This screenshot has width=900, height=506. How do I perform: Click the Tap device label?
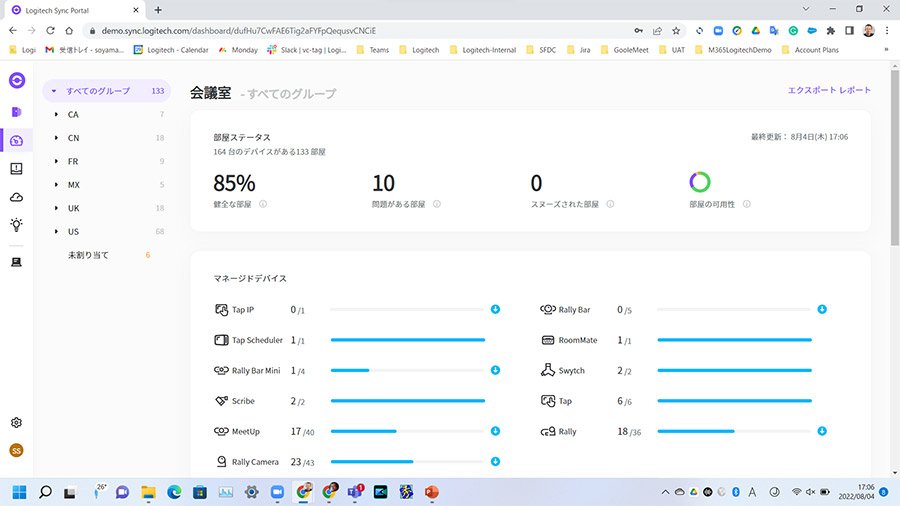pyautogui.click(x=565, y=401)
